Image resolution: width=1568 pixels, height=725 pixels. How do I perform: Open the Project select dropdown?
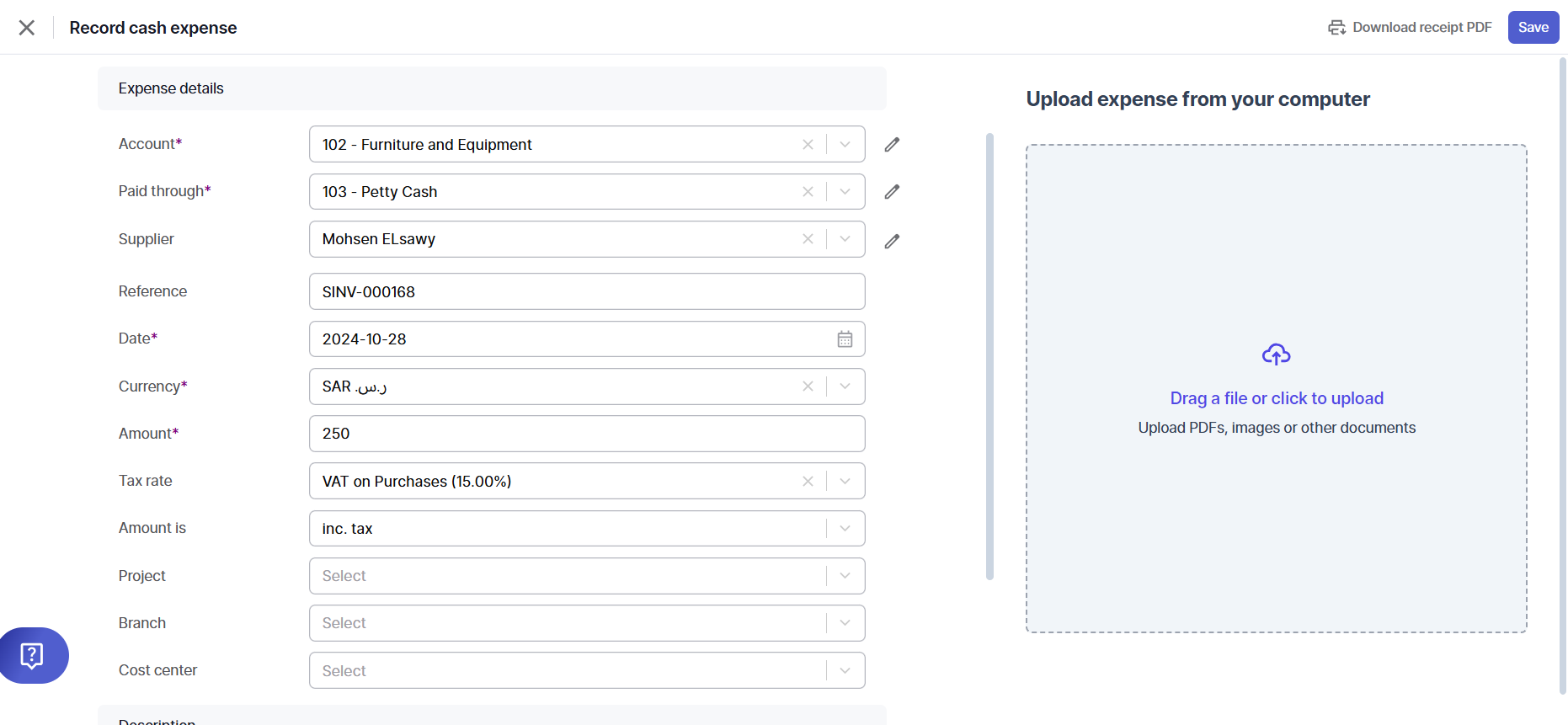point(845,576)
